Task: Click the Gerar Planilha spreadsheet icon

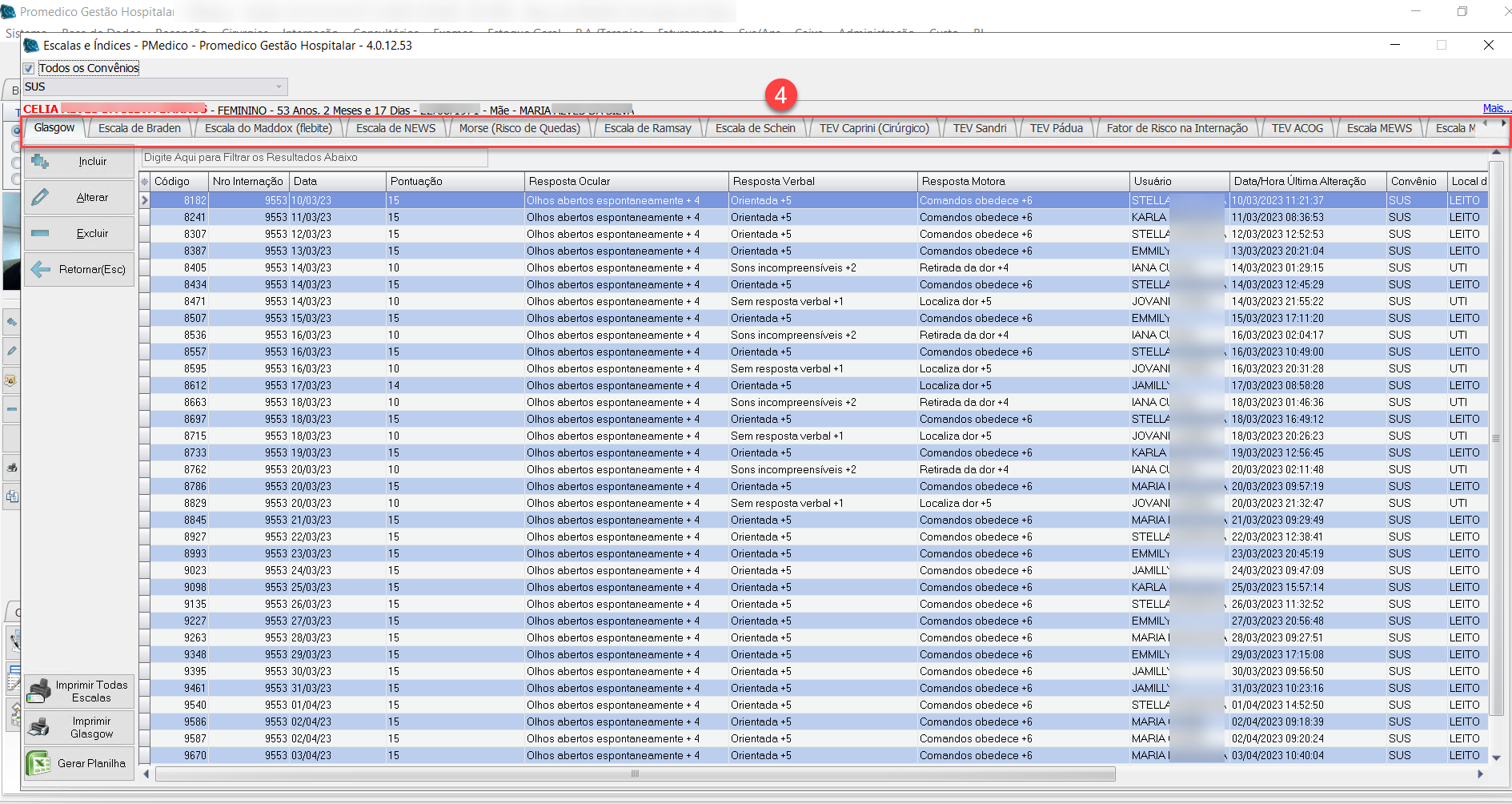Action: pos(38,763)
